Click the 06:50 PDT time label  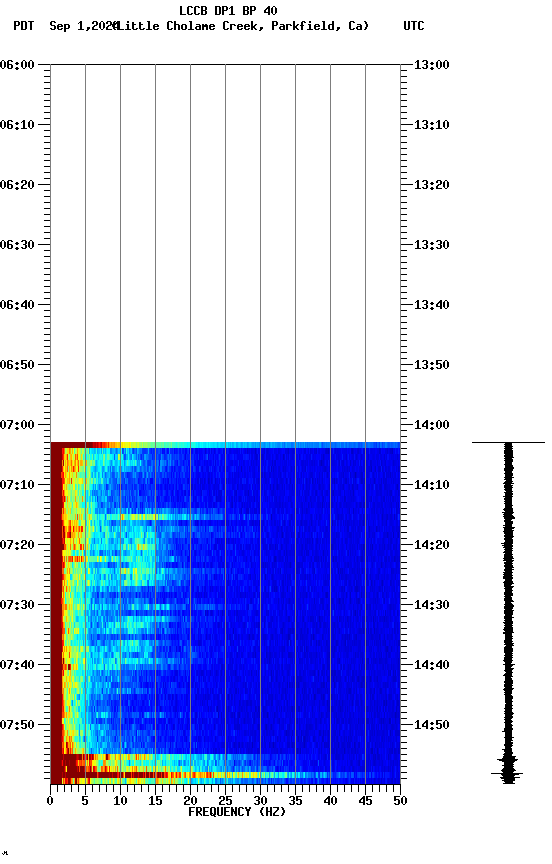pyautogui.click(x=17, y=365)
